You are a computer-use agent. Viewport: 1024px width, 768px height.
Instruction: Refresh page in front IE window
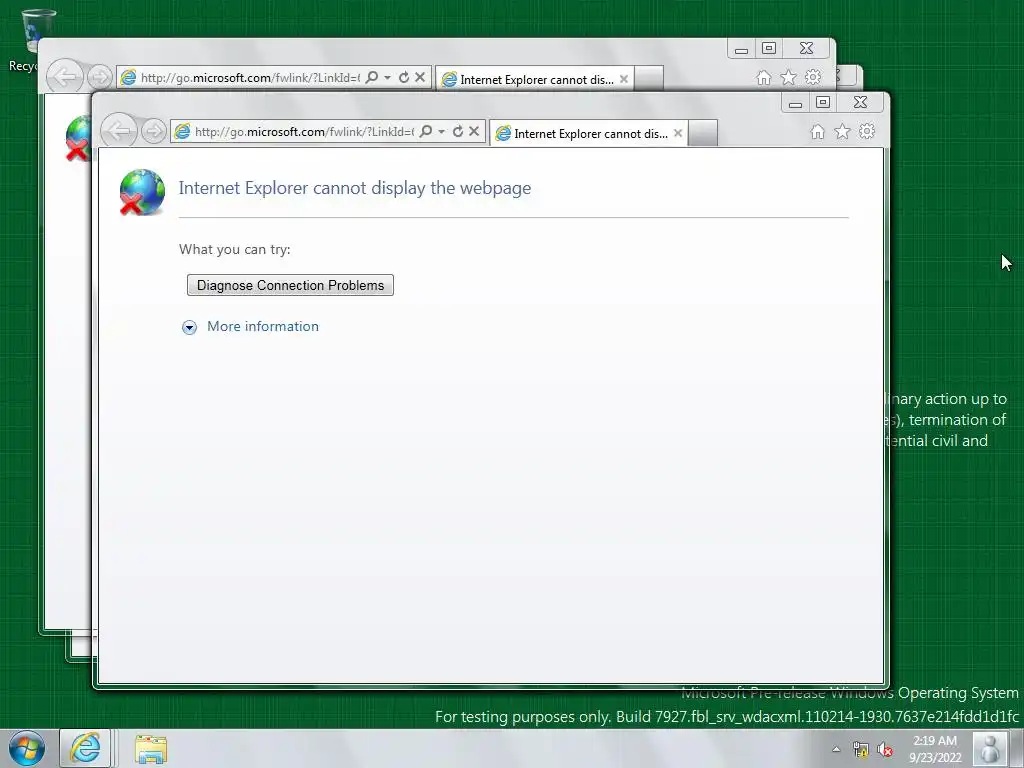(458, 131)
